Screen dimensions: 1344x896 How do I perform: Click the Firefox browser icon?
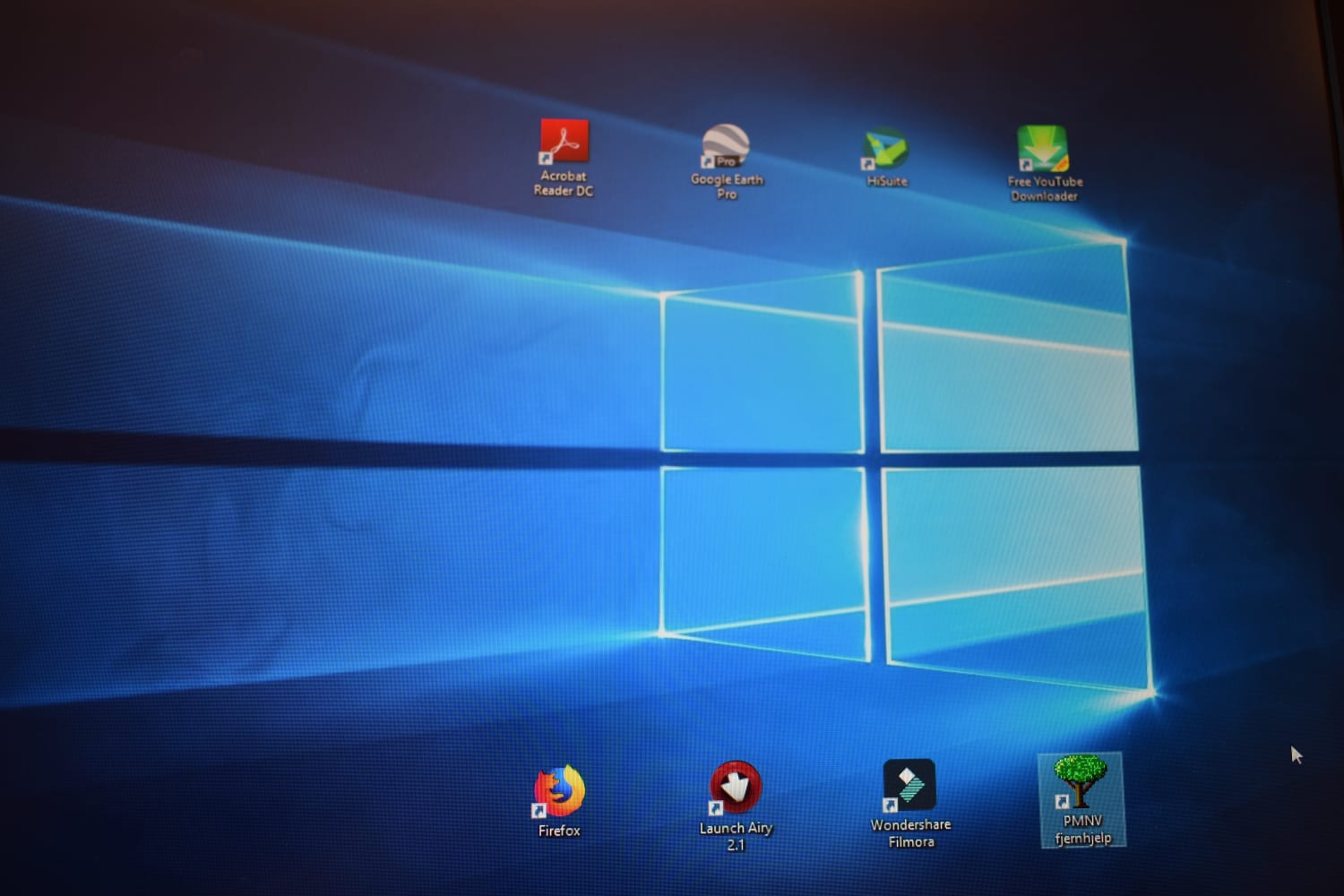point(559,791)
